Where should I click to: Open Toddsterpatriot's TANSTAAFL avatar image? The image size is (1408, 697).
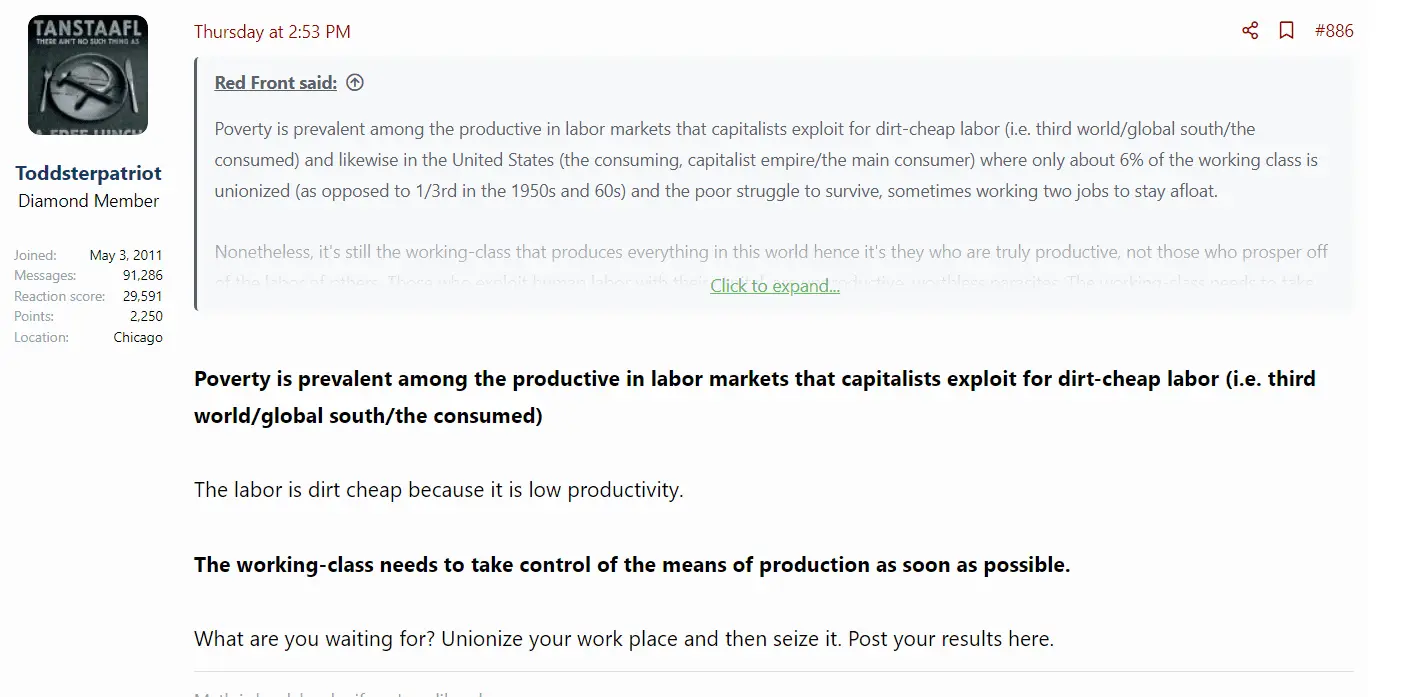88,75
